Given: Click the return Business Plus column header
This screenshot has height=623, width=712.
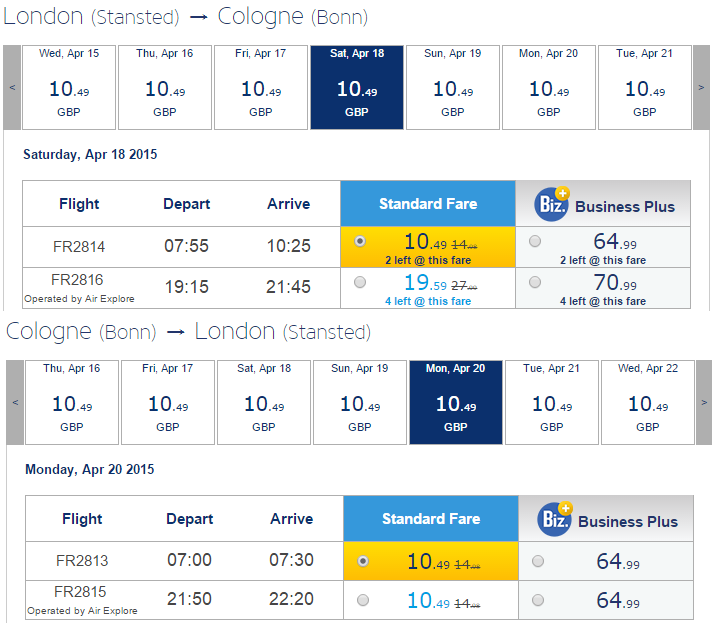Looking at the screenshot, I should 606,519.
